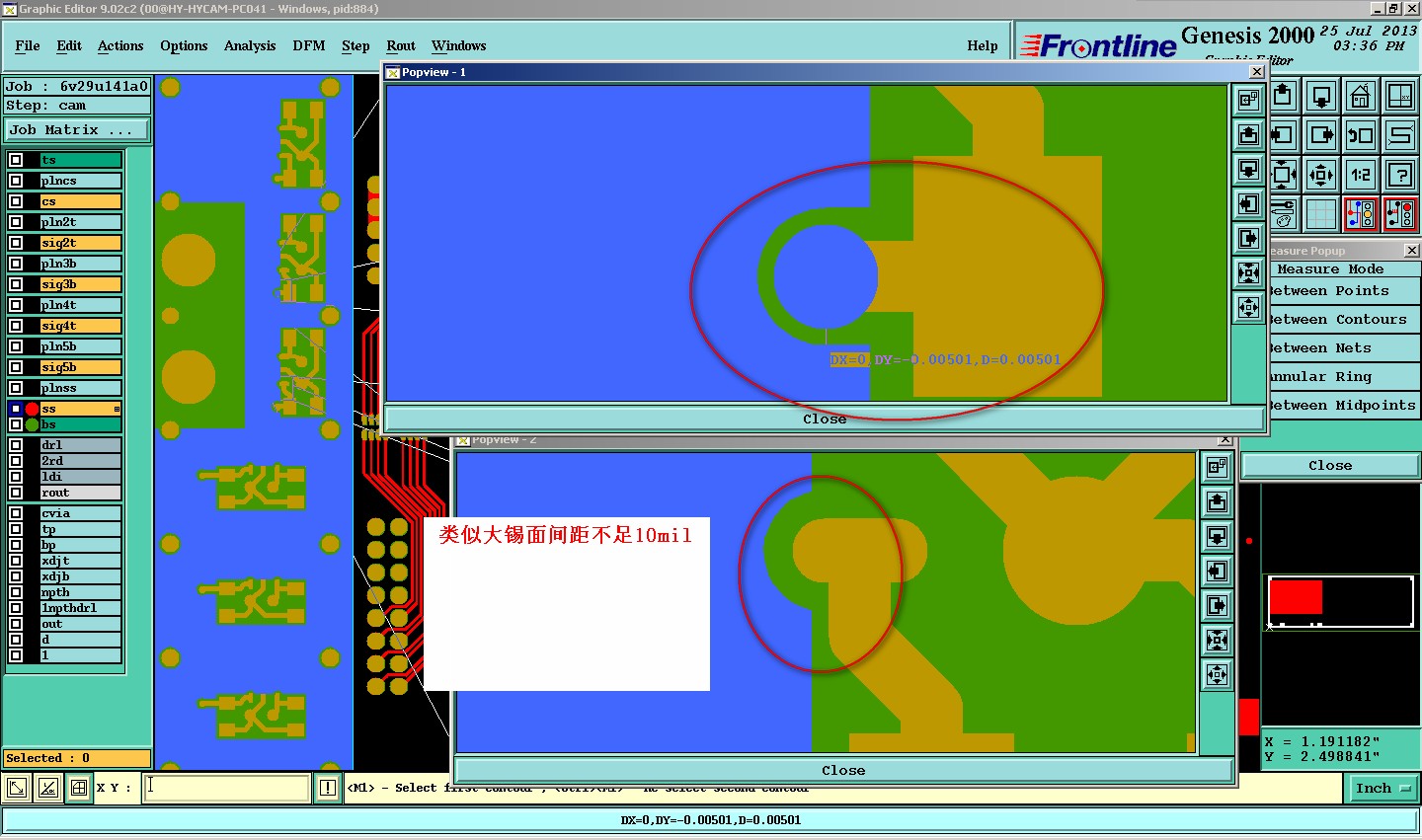The width and height of the screenshot is (1422, 840).
Task: Click the exclamation mark button
Action: (x=328, y=788)
